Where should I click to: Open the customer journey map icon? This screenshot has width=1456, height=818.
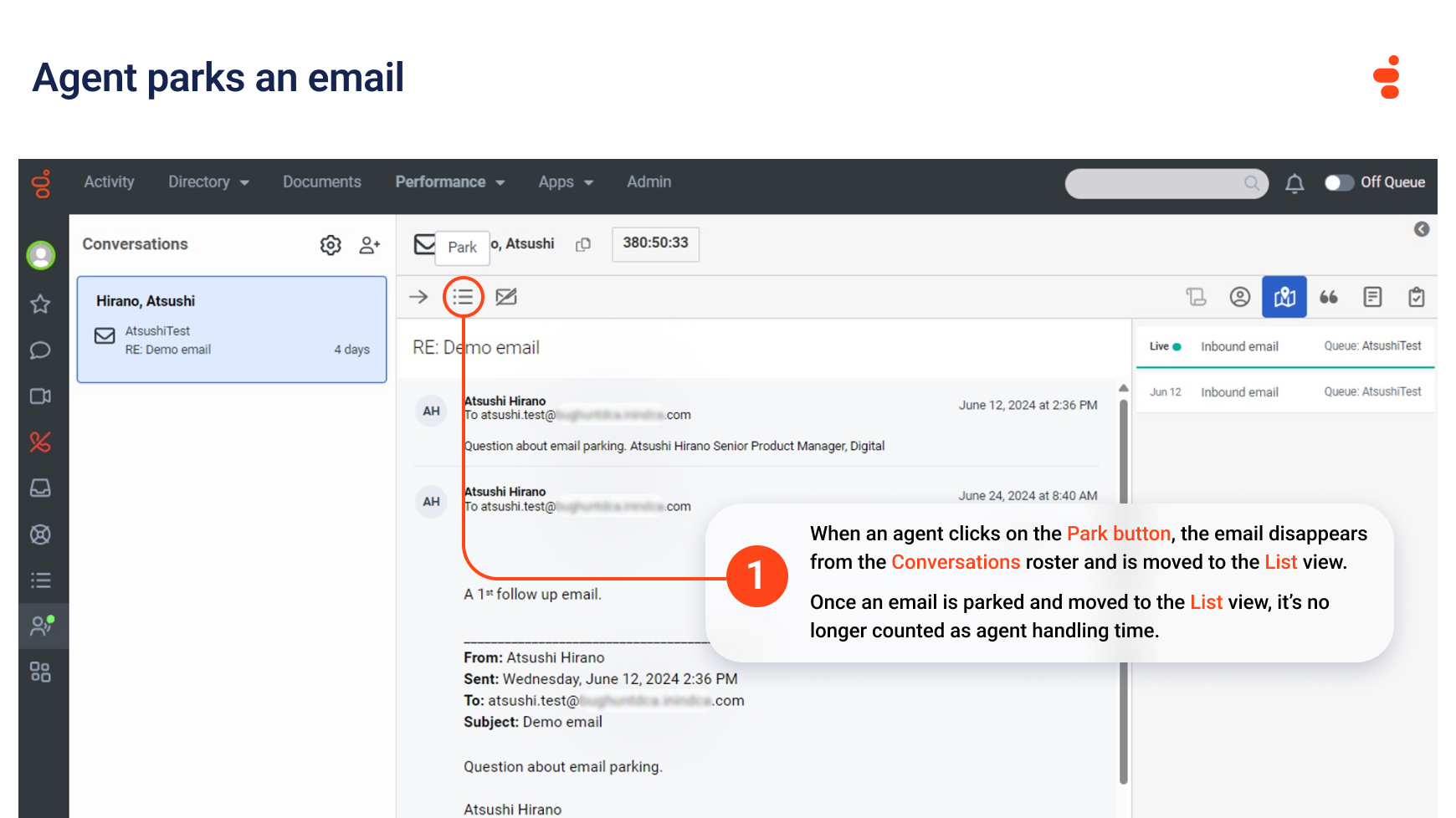1284,297
